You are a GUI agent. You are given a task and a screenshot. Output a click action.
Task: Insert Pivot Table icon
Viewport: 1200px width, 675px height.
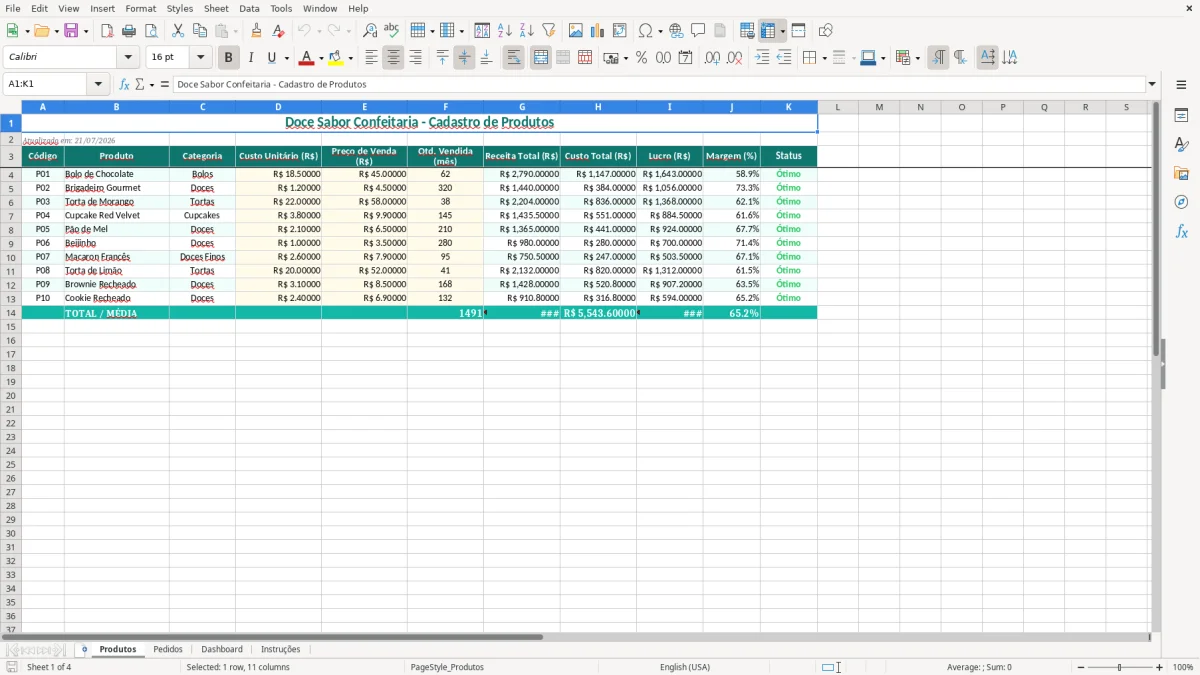tap(620, 31)
